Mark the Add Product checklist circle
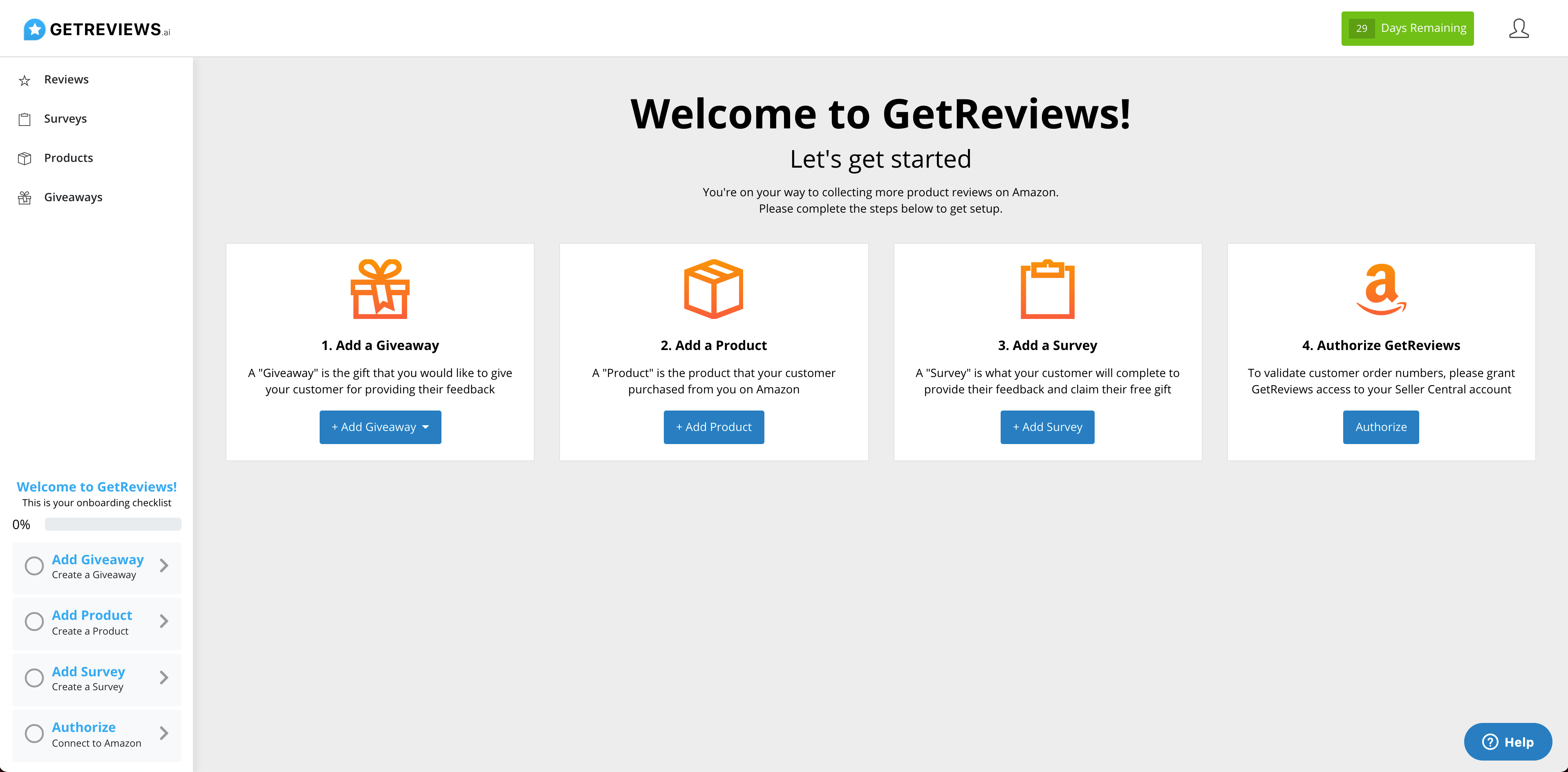This screenshot has height=772, width=1568. coord(34,622)
